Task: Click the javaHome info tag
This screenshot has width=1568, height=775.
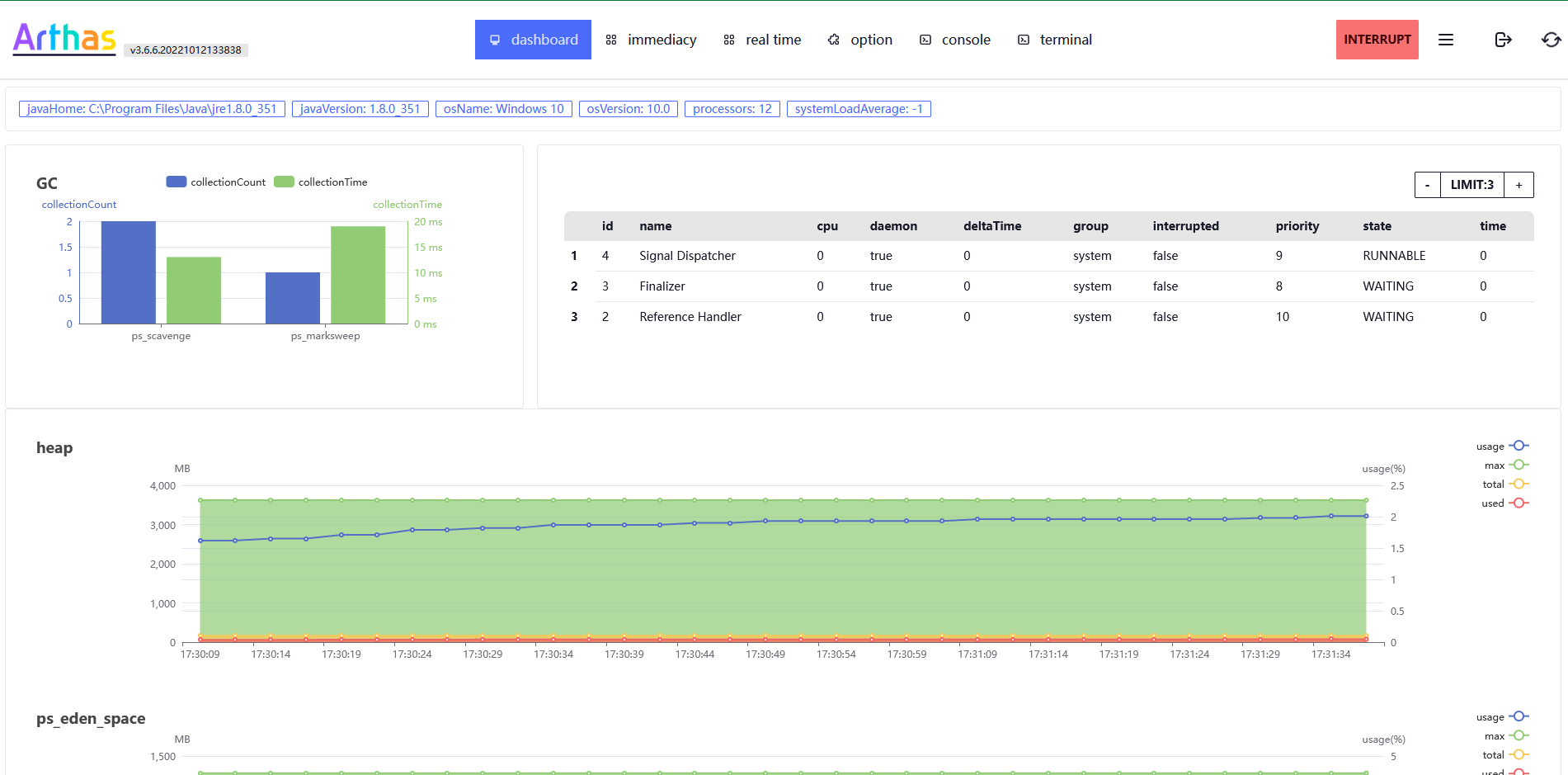Action: [152, 109]
